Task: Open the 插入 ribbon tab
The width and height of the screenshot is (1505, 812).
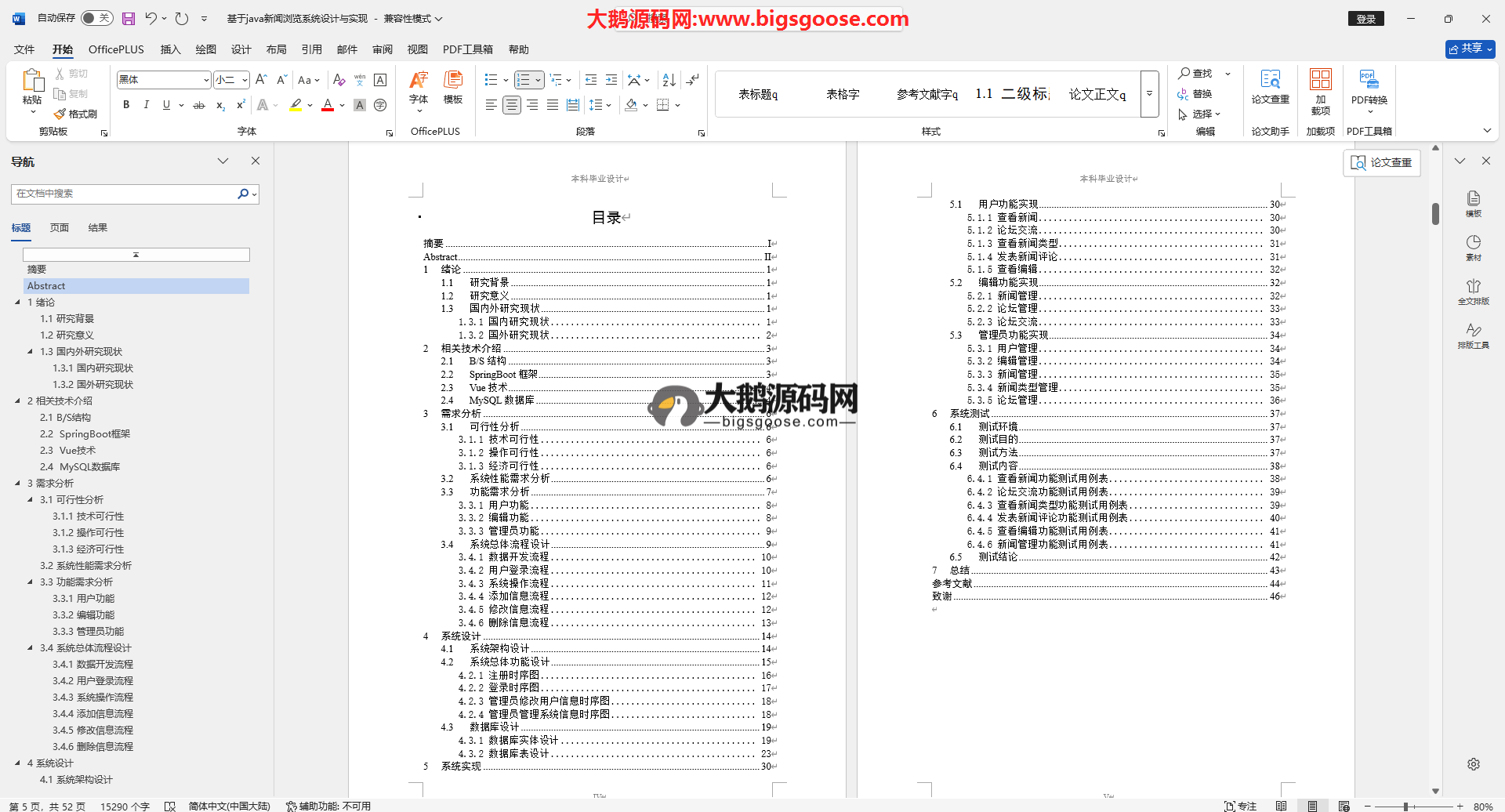Action: [x=170, y=49]
